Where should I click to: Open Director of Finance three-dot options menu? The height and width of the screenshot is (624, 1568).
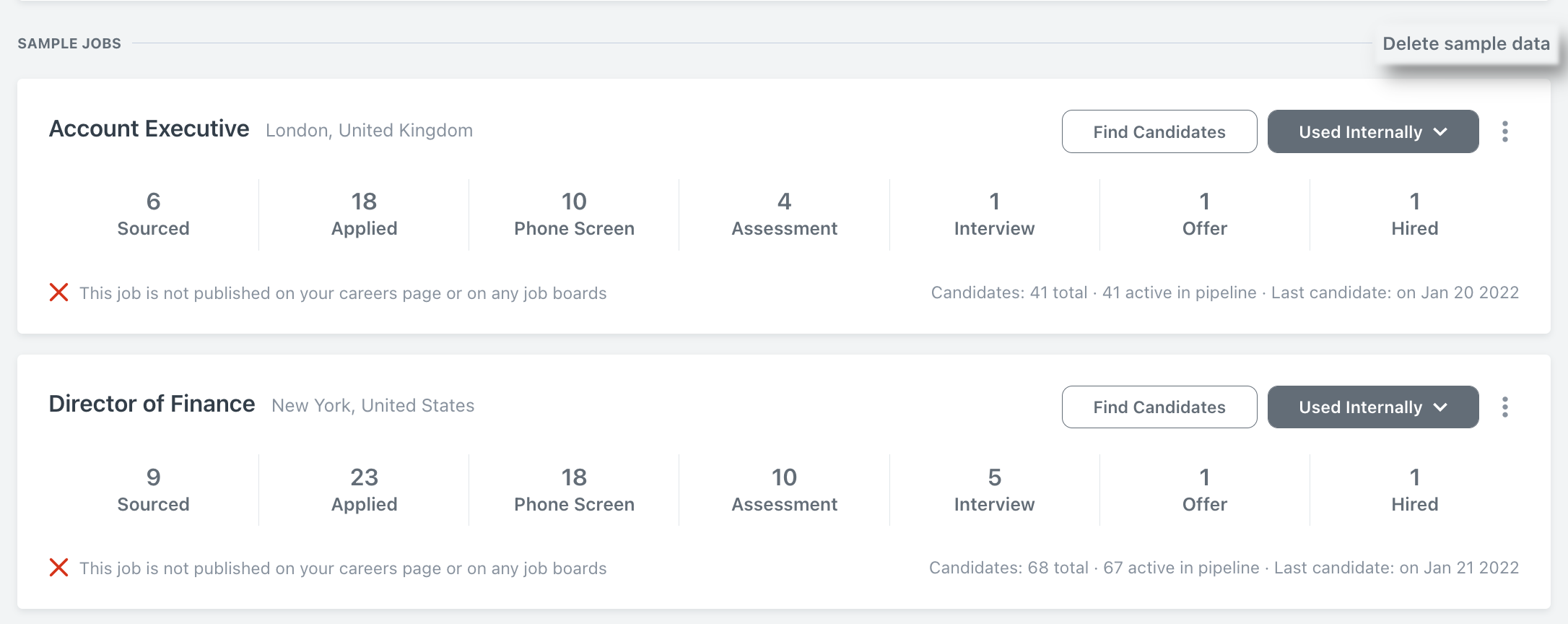(x=1504, y=407)
